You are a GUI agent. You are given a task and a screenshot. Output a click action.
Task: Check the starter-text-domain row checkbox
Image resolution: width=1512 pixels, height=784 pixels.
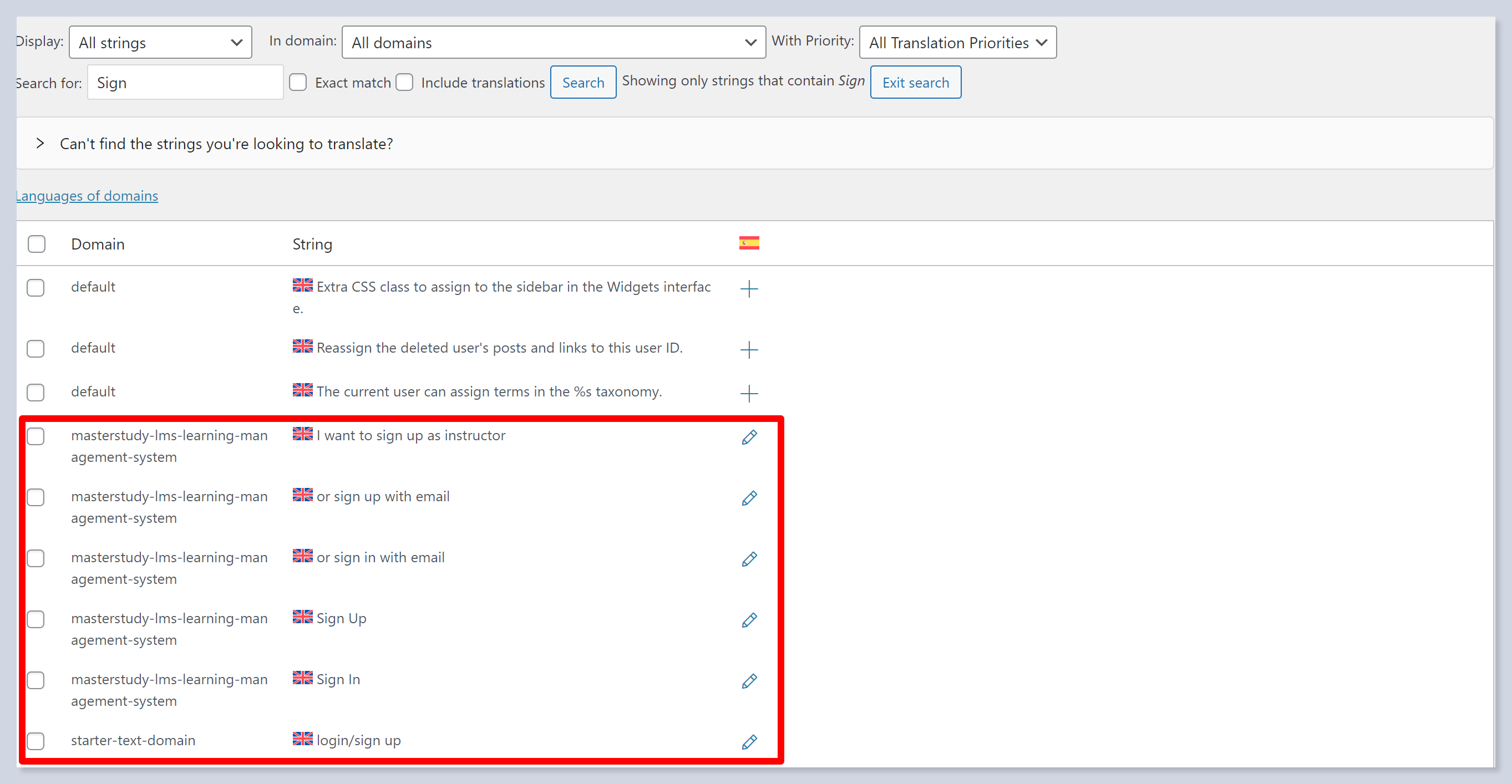[36, 741]
